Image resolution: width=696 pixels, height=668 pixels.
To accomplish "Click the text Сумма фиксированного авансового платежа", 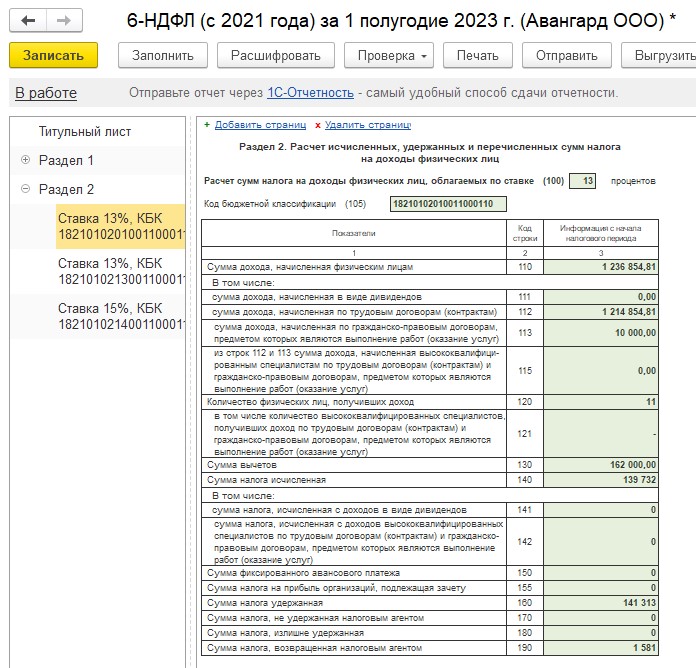I will pyautogui.click(x=303, y=573).
